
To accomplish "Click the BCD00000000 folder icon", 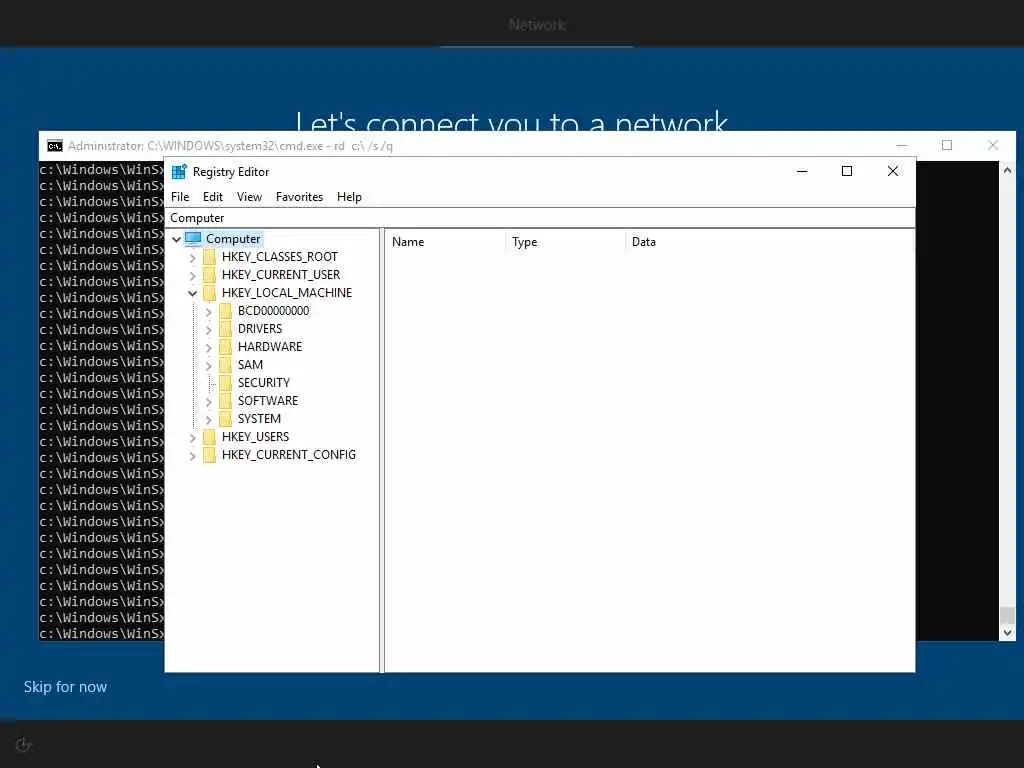I will click(x=226, y=311).
